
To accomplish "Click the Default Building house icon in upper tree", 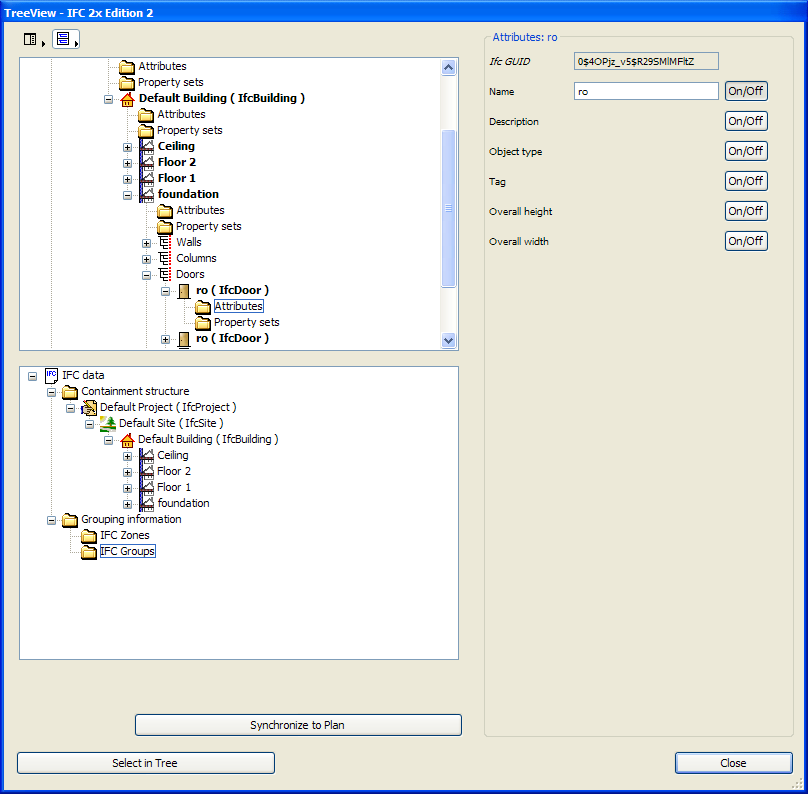I will (x=127, y=99).
